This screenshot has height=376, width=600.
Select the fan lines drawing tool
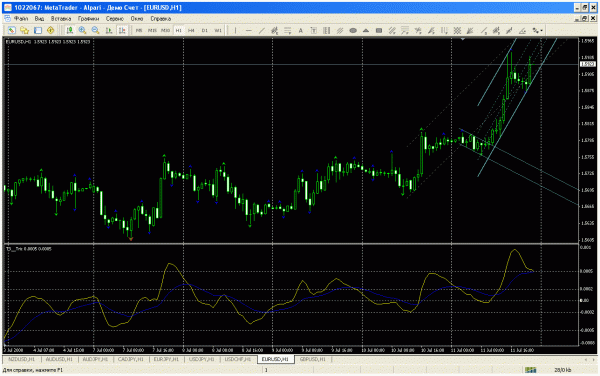point(470,30)
